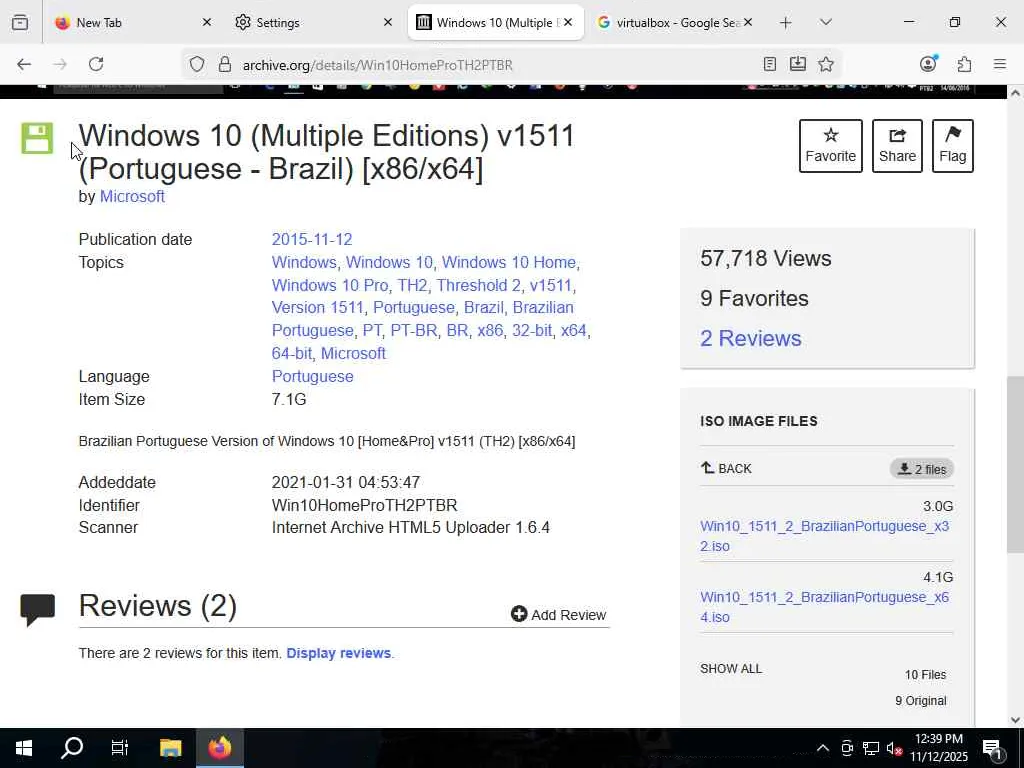Open Task View on taskbar
1024x768 pixels.
coord(120,748)
